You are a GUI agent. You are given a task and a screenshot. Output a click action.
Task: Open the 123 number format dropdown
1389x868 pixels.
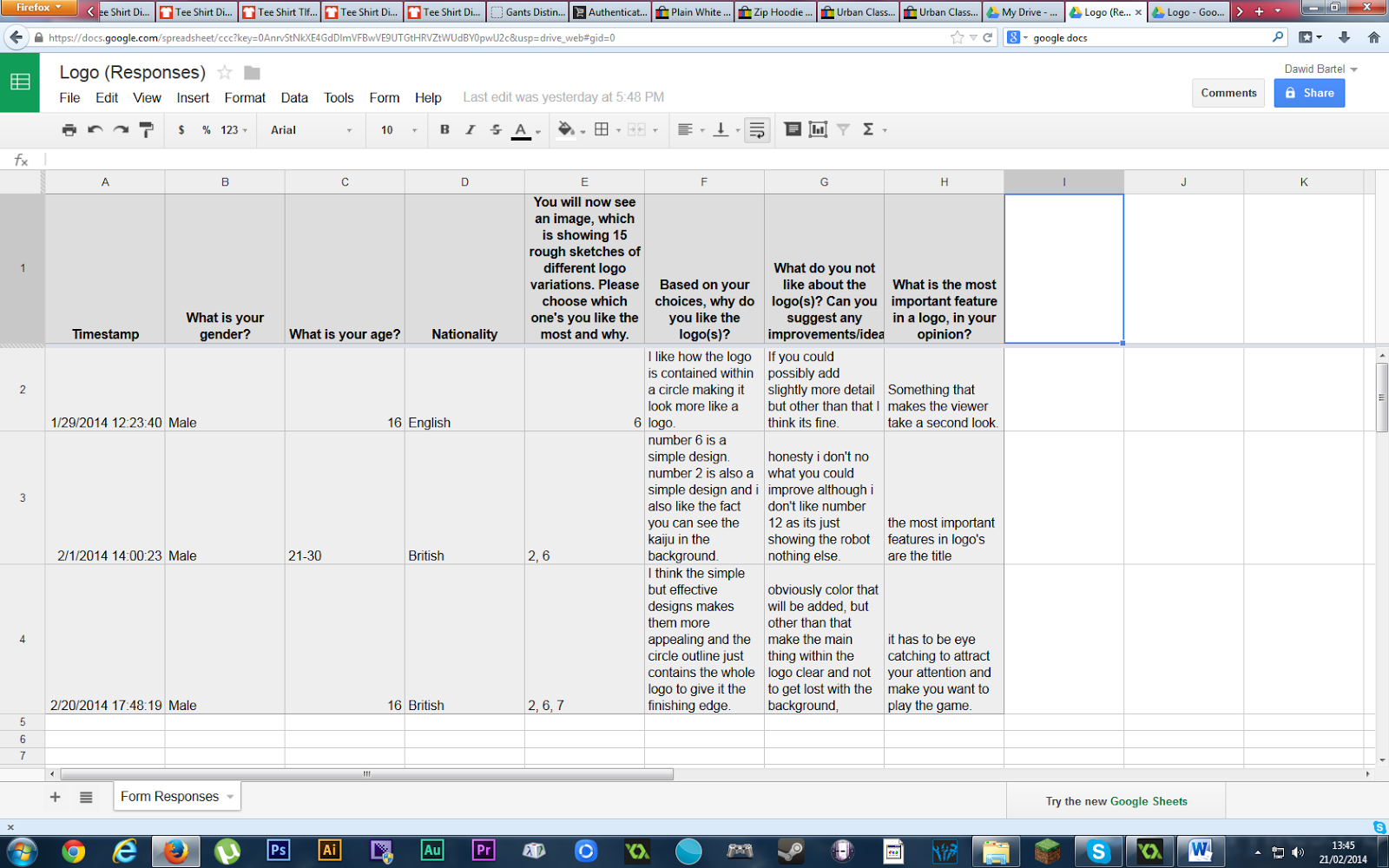tap(234, 129)
